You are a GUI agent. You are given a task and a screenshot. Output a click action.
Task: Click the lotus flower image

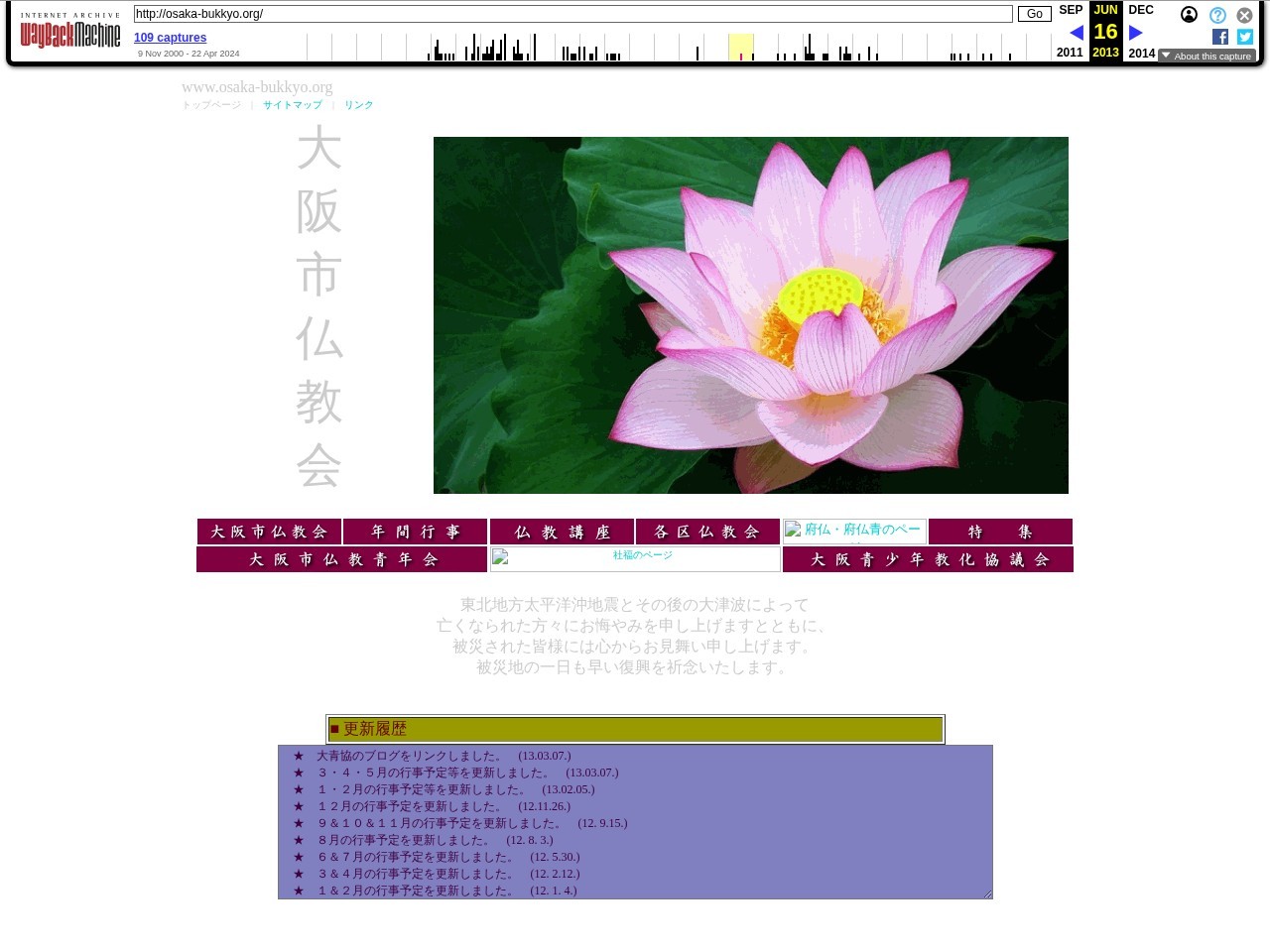pos(750,315)
